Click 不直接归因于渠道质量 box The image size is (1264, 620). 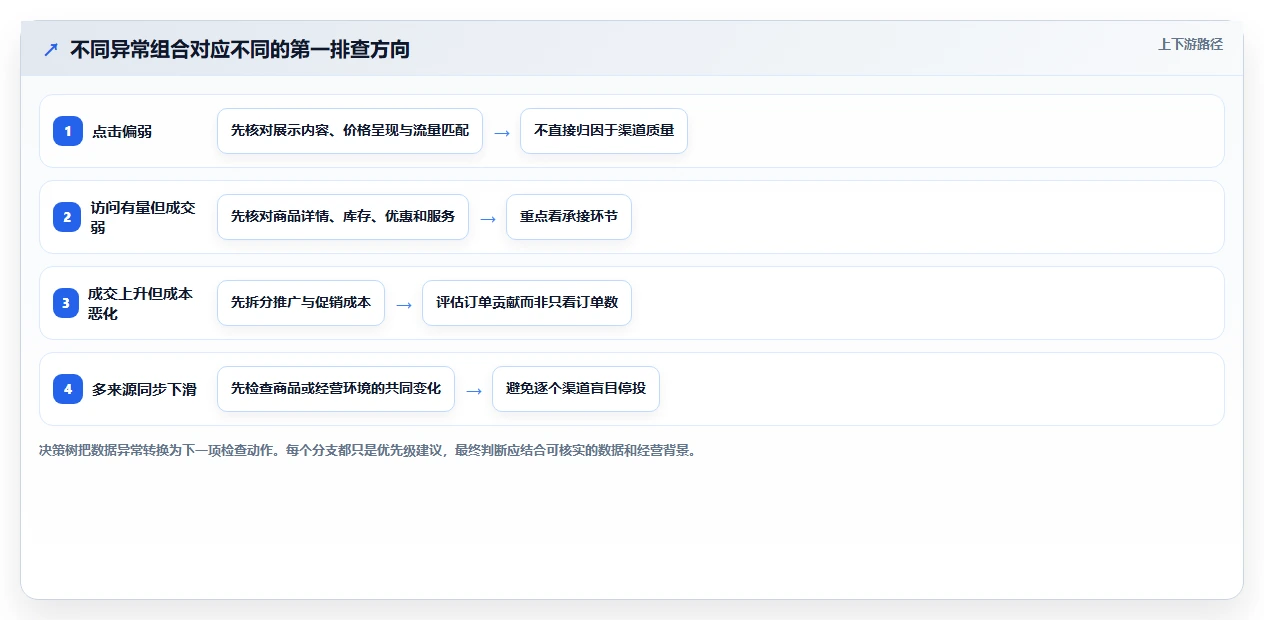click(604, 131)
